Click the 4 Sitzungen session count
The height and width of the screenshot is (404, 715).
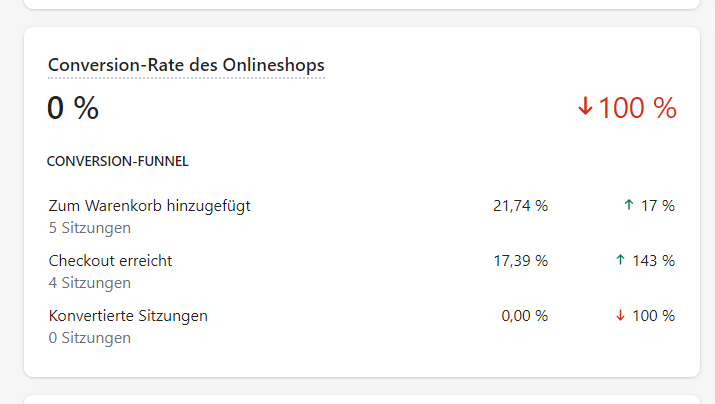pos(90,283)
